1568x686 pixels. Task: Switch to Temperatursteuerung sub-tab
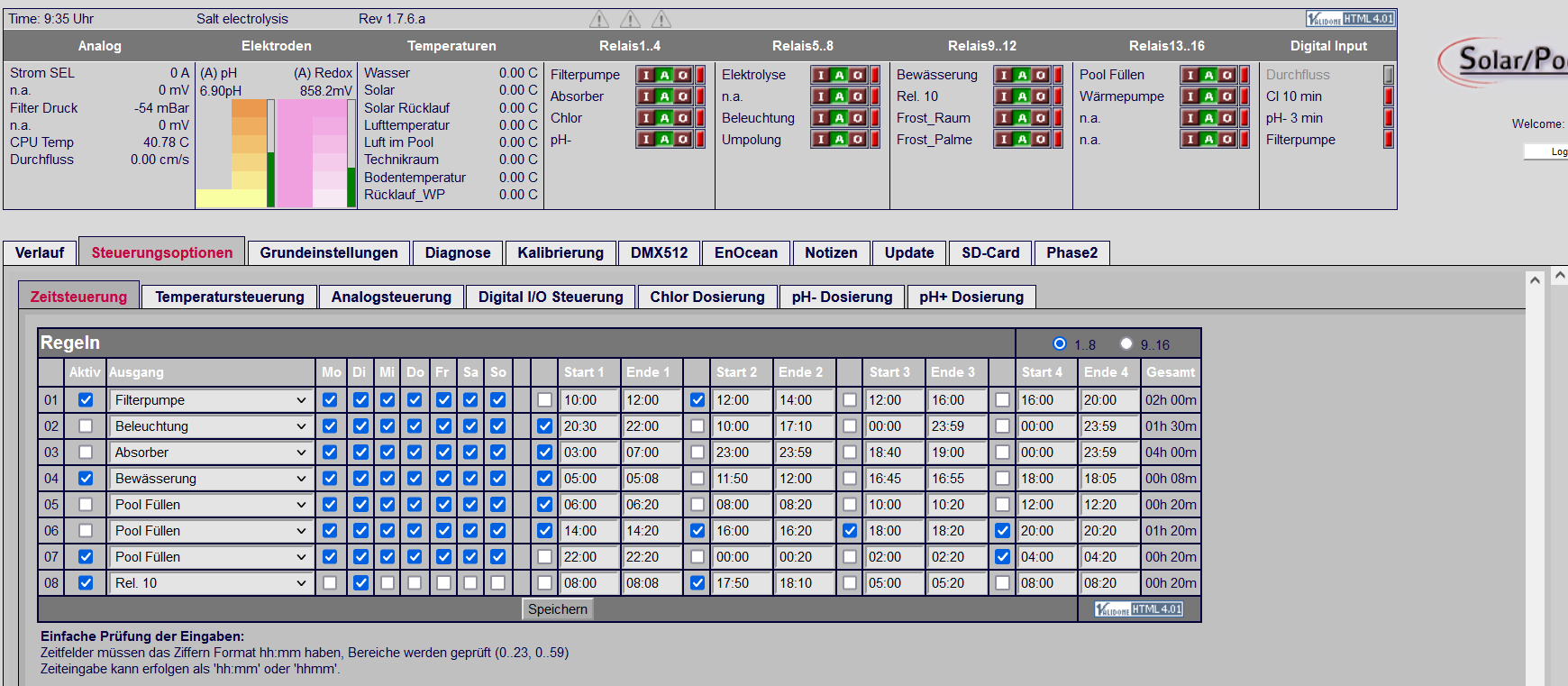(x=230, y=297)
